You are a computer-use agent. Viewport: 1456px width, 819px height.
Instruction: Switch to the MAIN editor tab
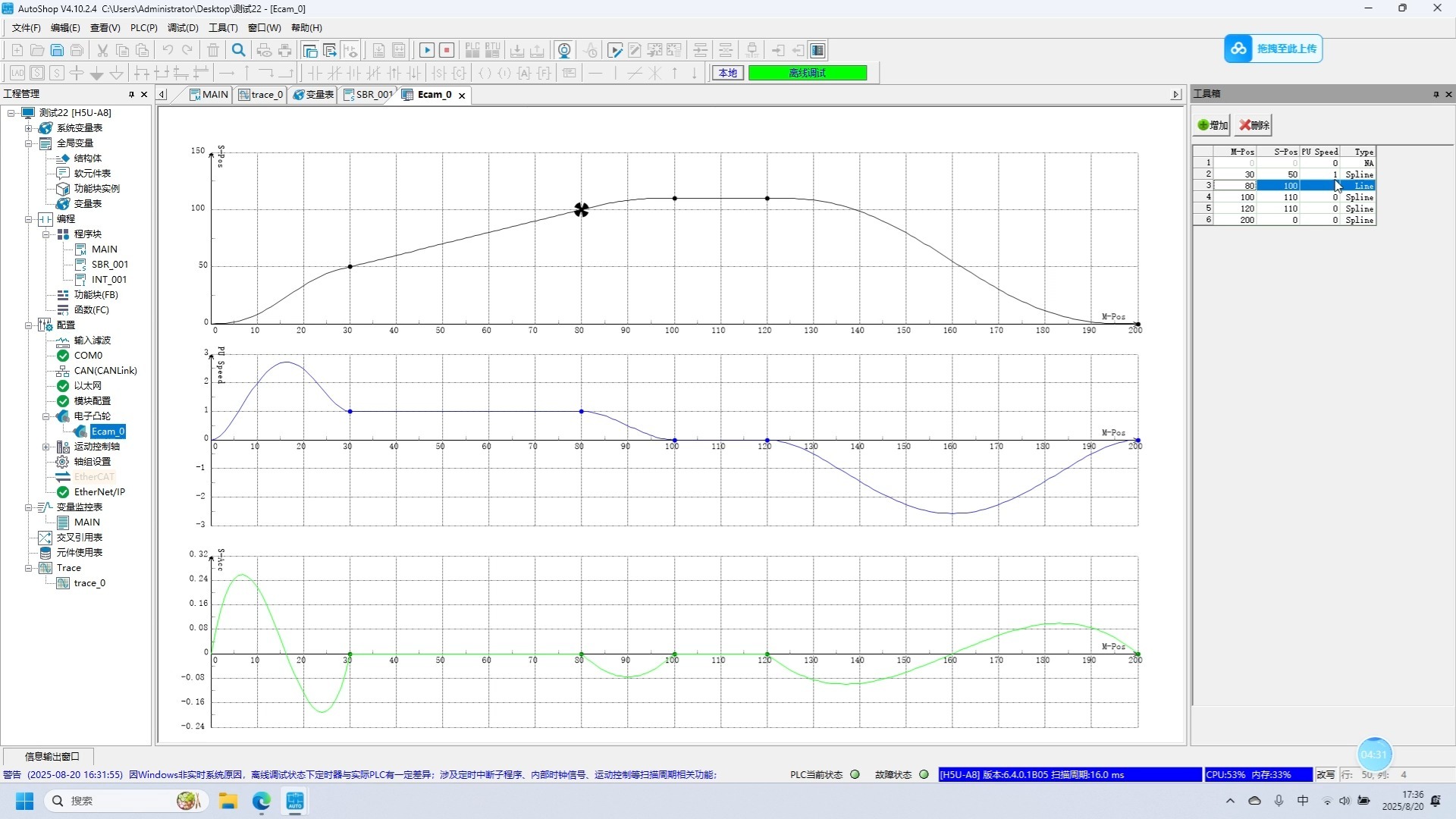[209, 94]
